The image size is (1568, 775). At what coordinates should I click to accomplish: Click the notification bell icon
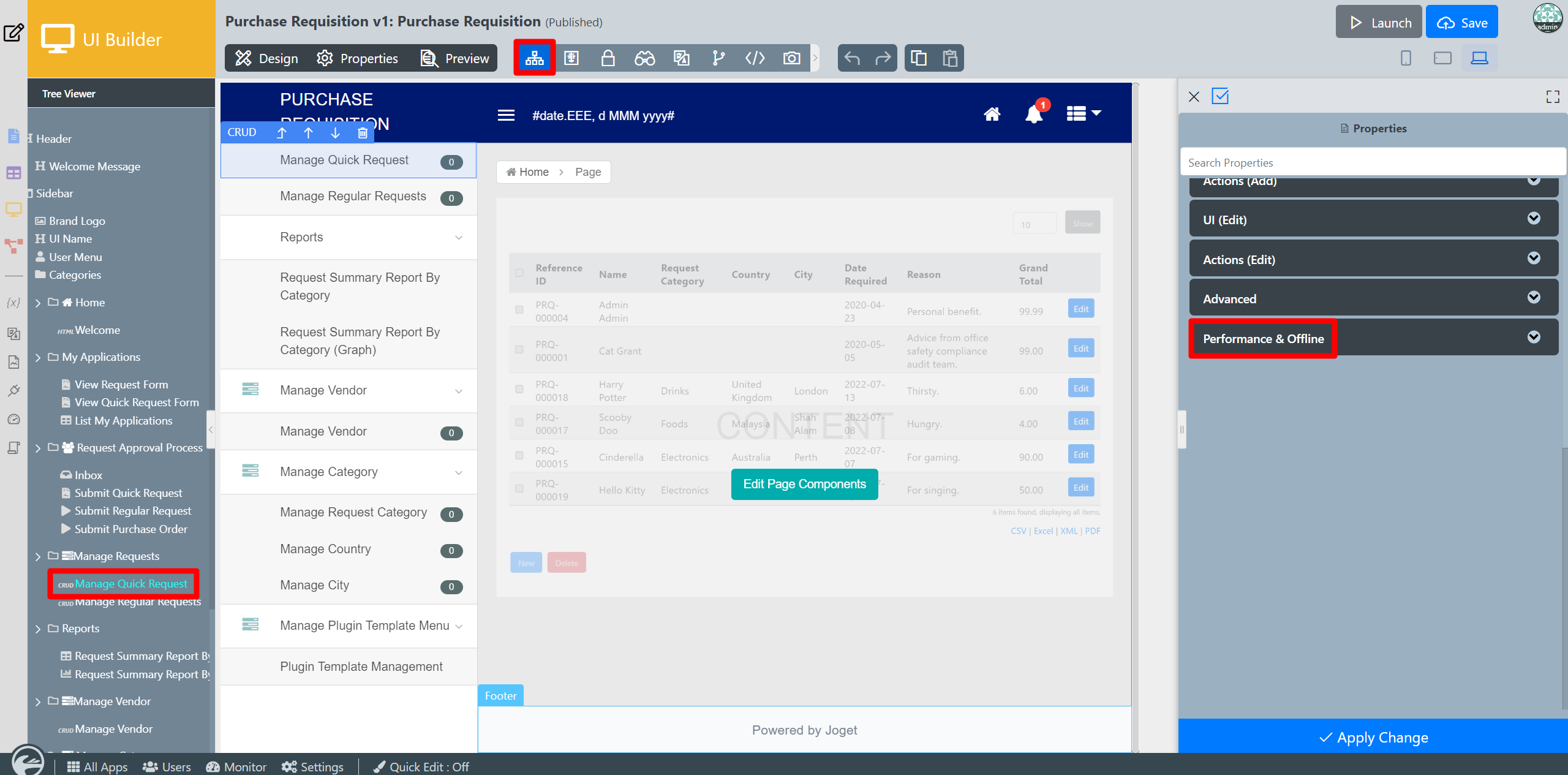pyautogui.click(x=1034, y=115)
